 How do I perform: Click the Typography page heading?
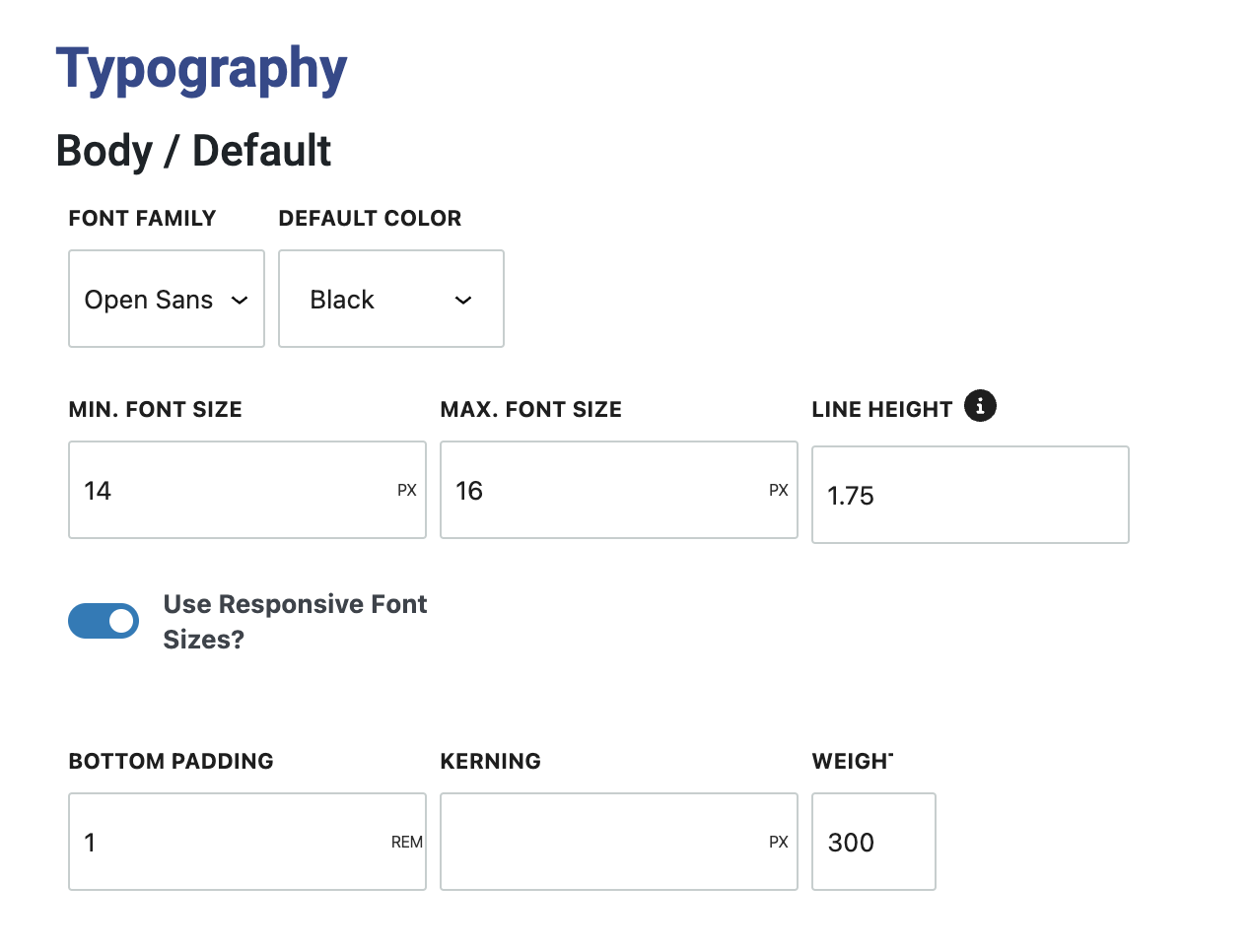202,69
